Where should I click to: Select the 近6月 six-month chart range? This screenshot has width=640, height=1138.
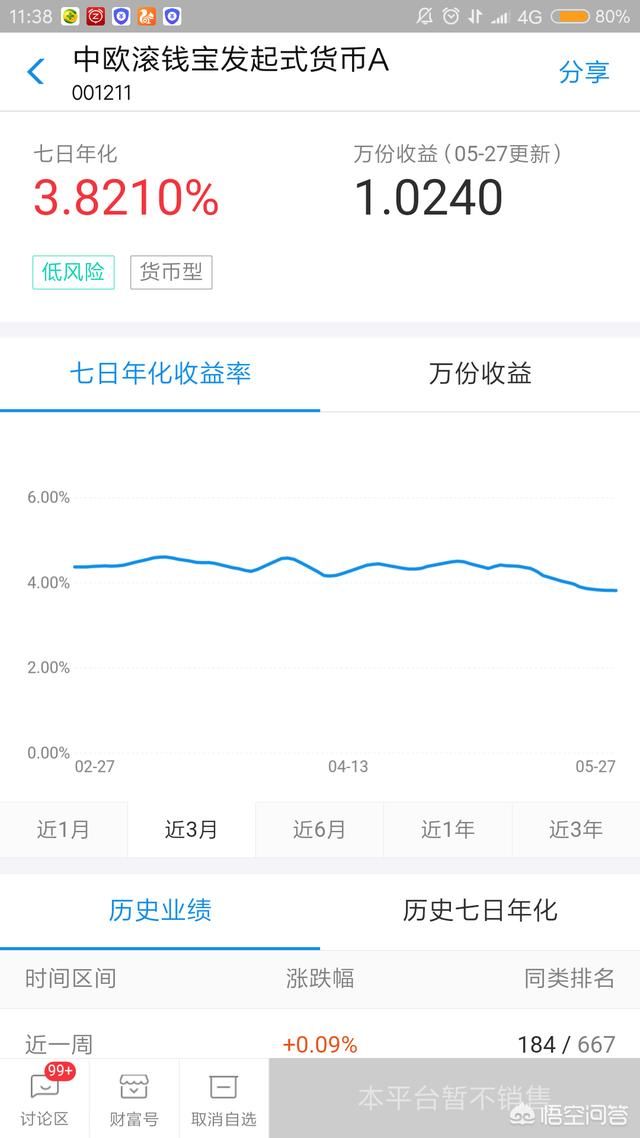point(319,830)
